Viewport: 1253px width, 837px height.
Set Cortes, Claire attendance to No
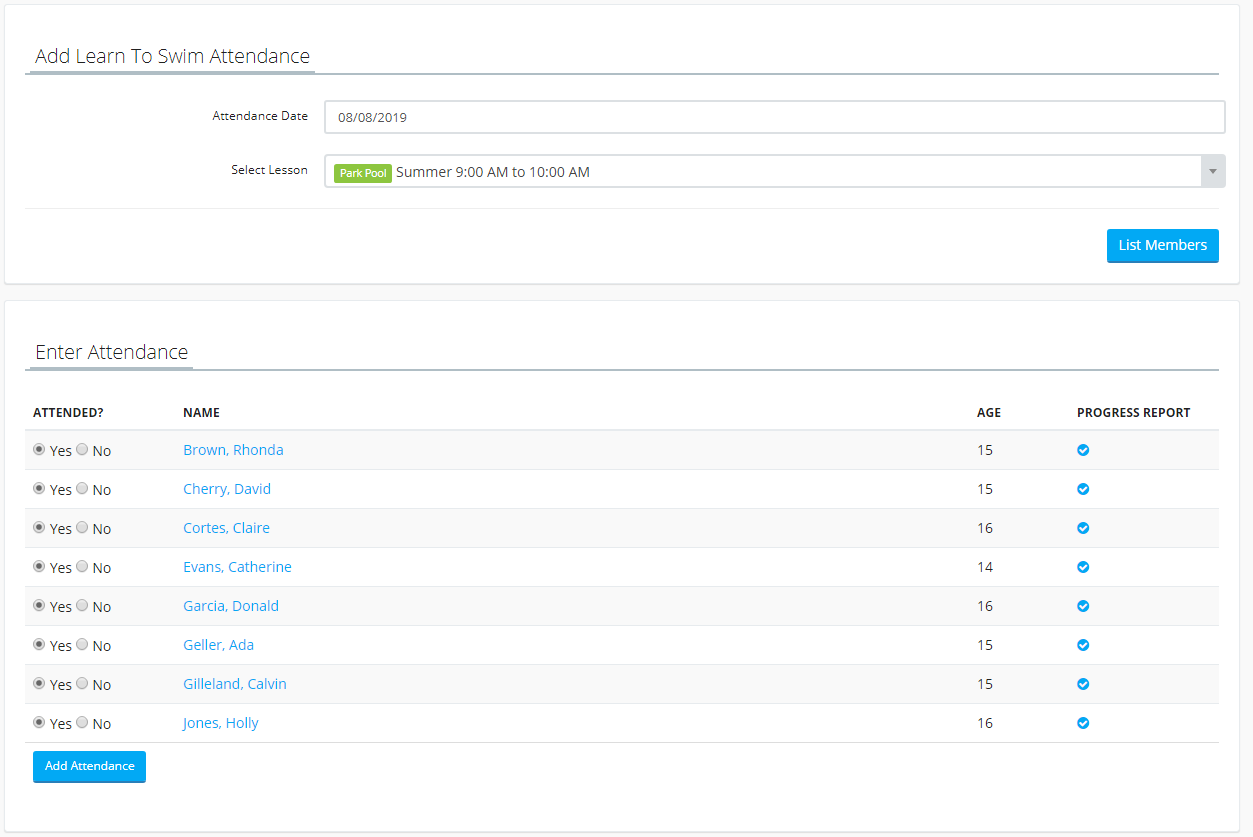click(x=82, y=527)
